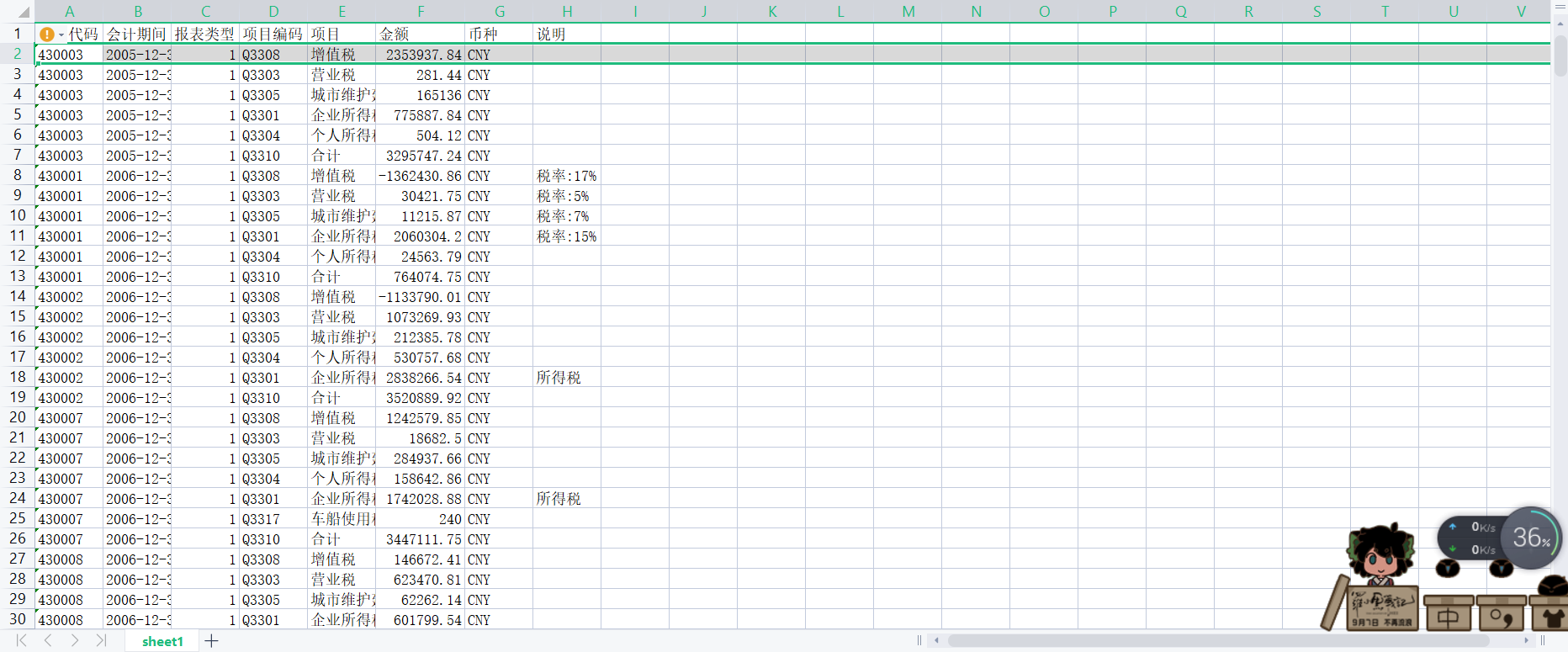This screenshot has width=1568, height=652.
Task: Click amount cell 3447111.75
Action: pyautogui.click(x=421, y=539)
